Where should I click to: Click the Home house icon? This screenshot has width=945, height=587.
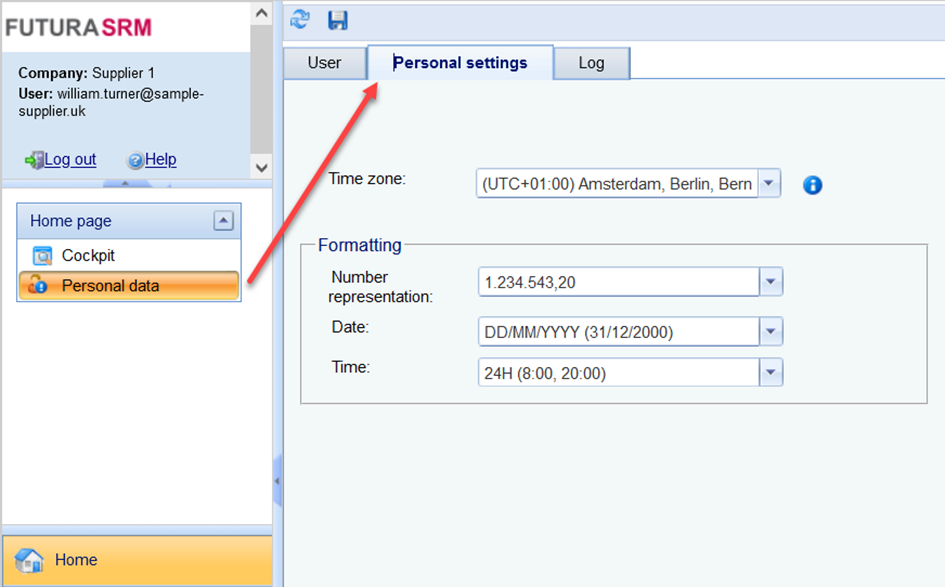click(x=29, y=560)
